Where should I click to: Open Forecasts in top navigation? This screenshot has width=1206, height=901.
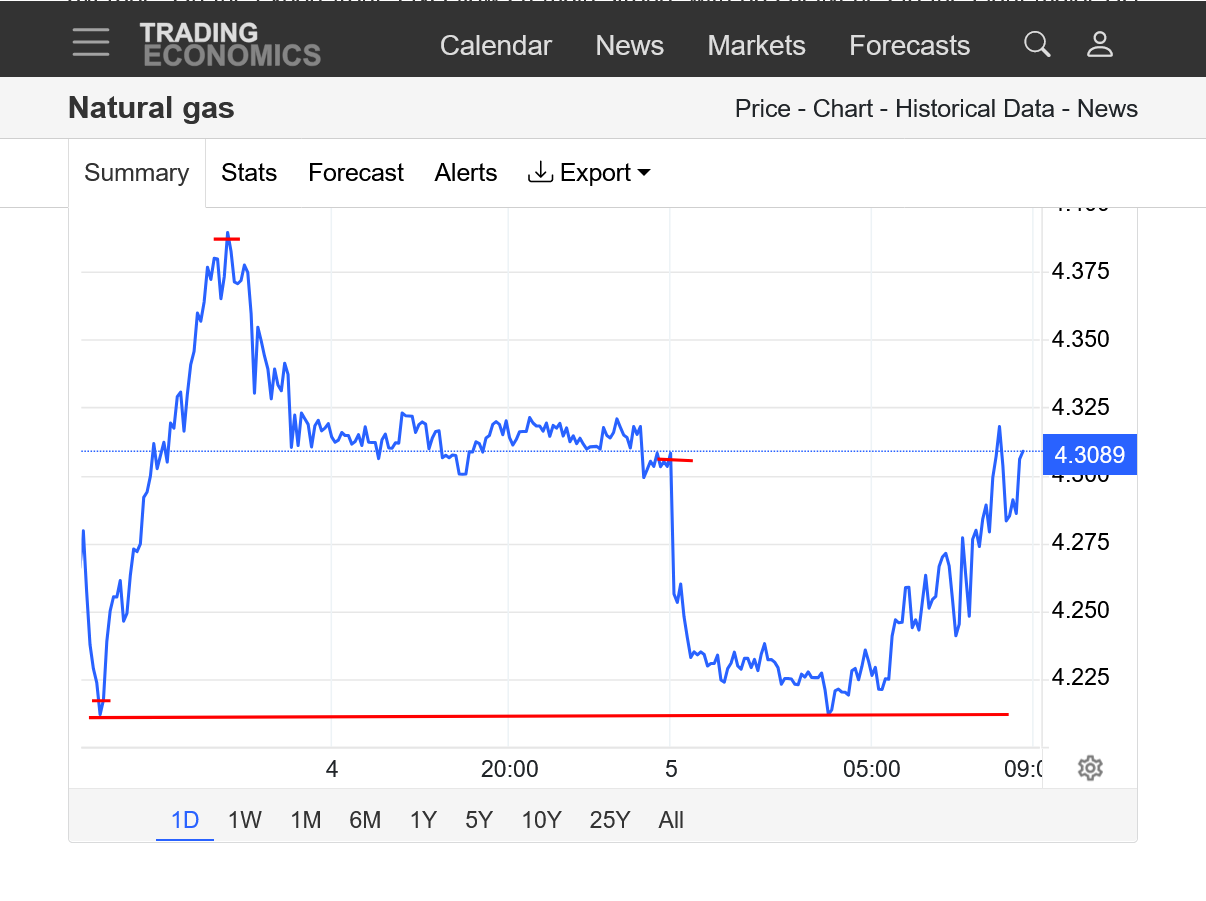point(909,46)
